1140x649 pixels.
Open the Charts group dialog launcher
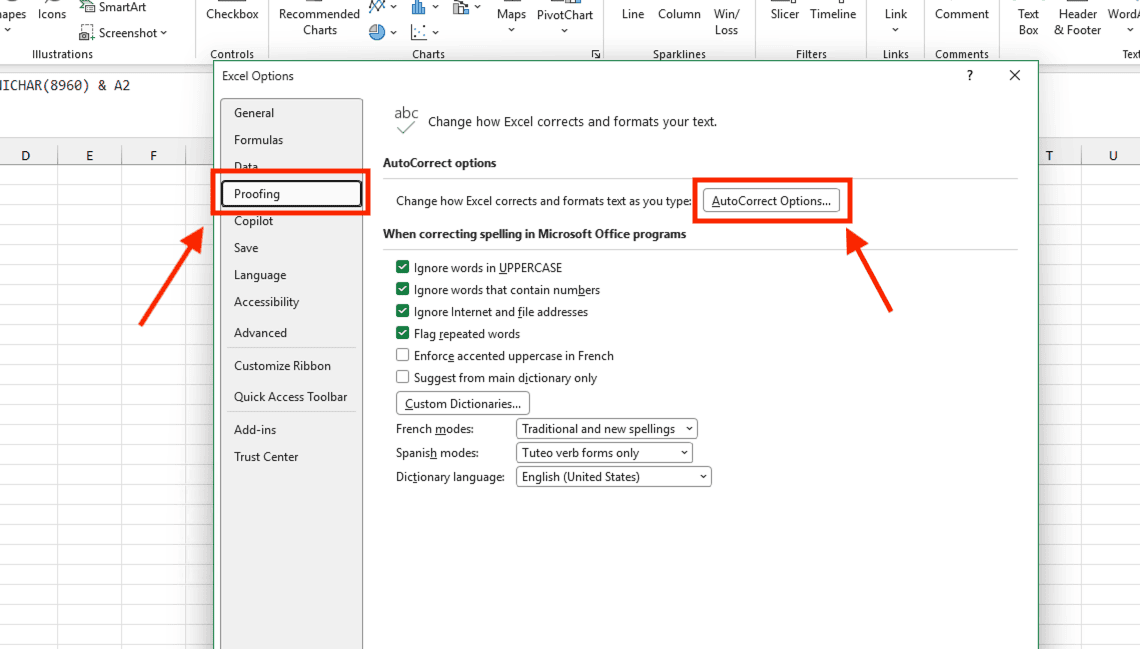coord(595,55)
